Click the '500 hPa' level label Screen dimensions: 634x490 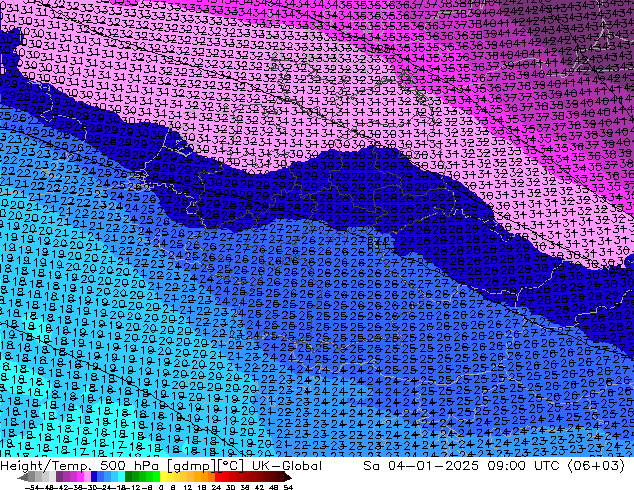tap(129, 466)
